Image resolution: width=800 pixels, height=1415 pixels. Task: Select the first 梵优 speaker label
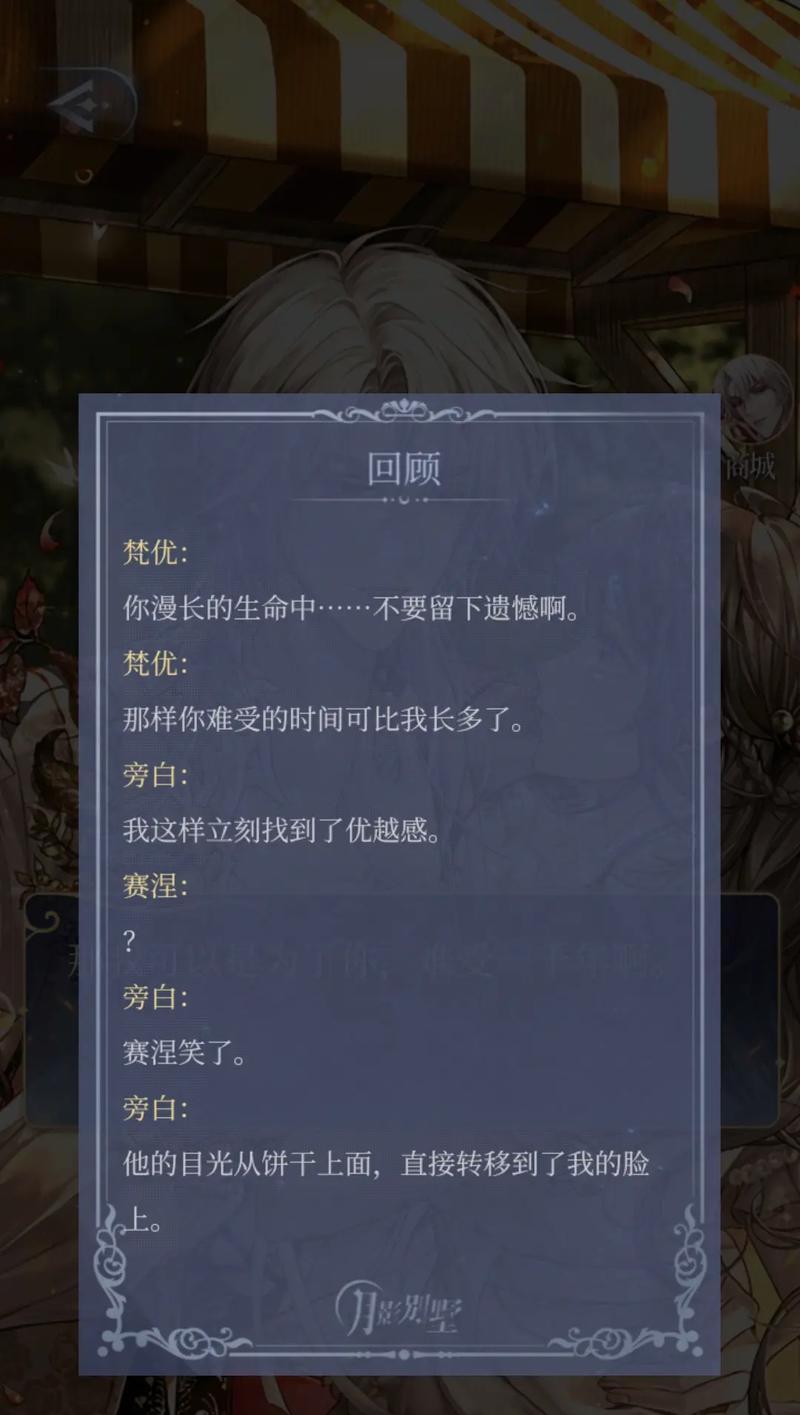155,551
